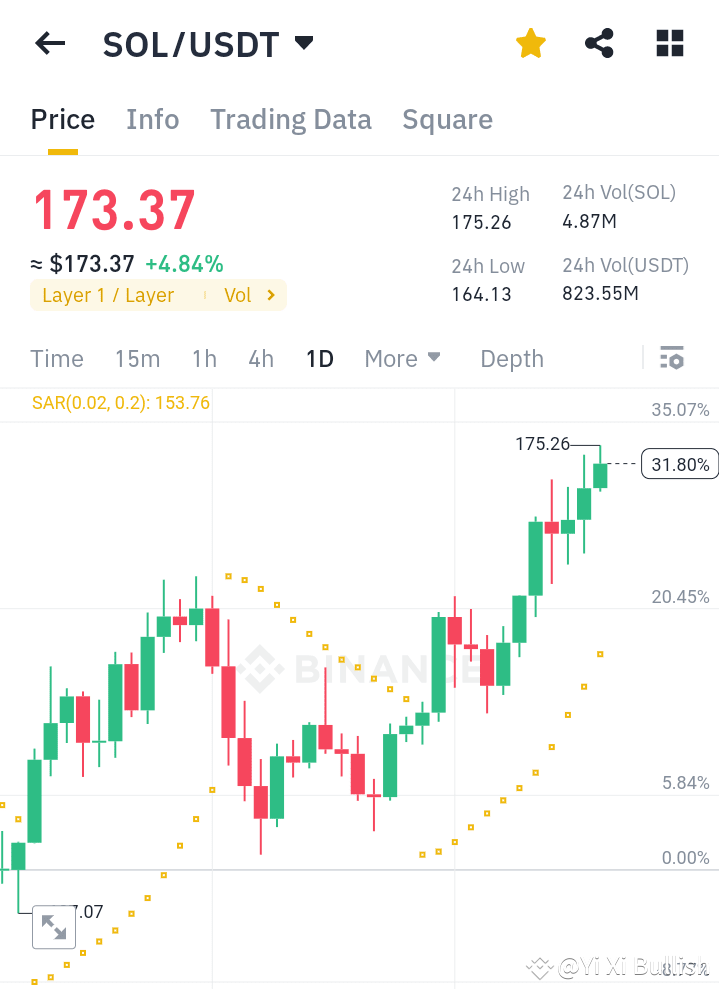Switch to the Trading Data tab

pos(290,119)
